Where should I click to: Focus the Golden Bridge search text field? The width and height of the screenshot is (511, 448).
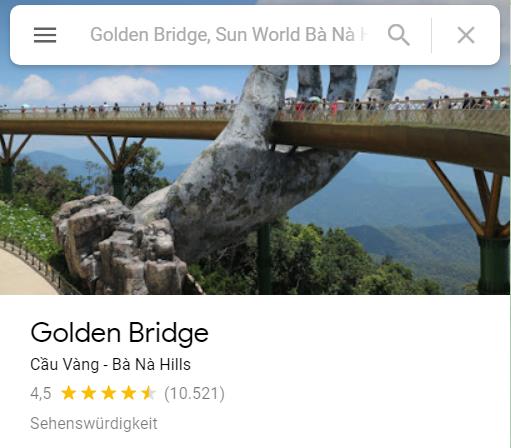pos(229,35)
